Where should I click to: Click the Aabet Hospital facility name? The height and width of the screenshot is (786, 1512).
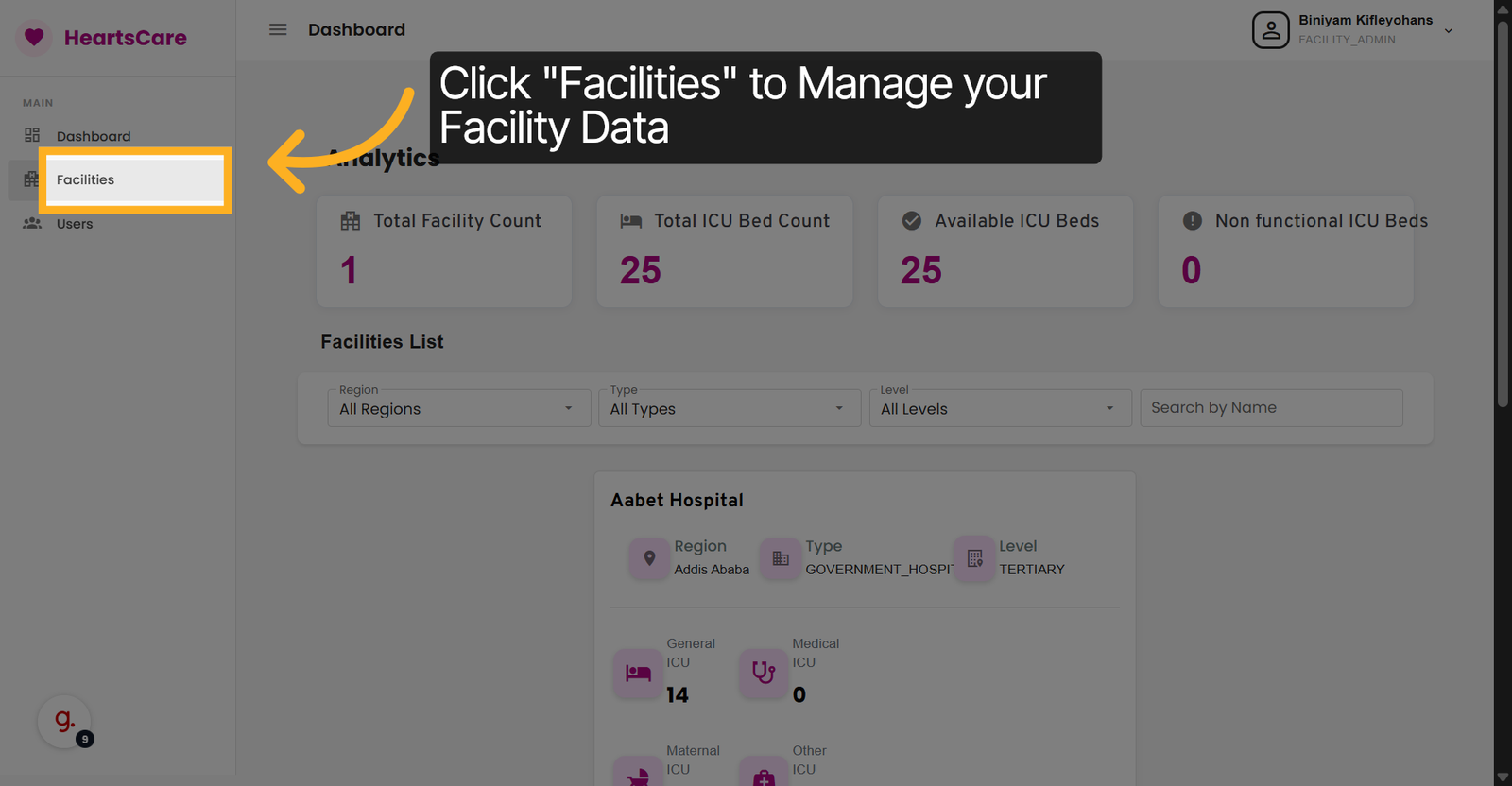(677, 501)
